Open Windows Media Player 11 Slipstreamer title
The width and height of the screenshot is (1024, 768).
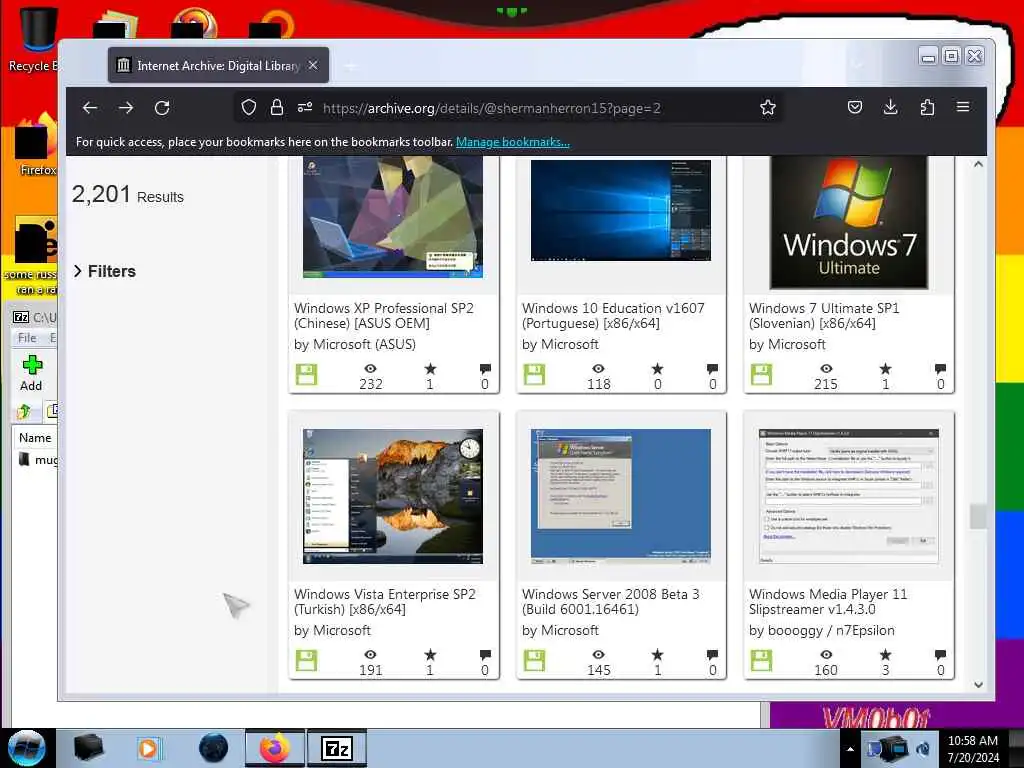[x=828, y=601]
